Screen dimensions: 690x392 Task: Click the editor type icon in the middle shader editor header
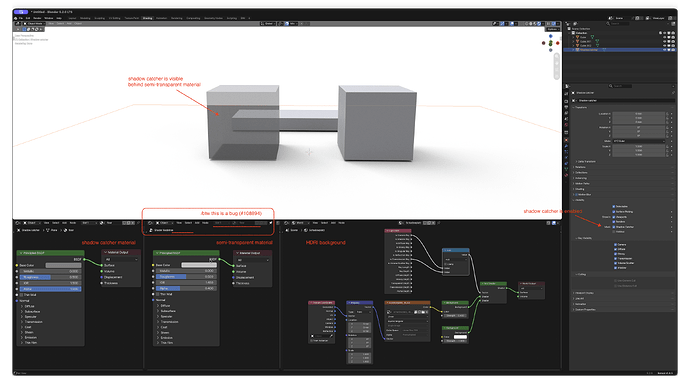pyautogui.click(x=151, y=223)
